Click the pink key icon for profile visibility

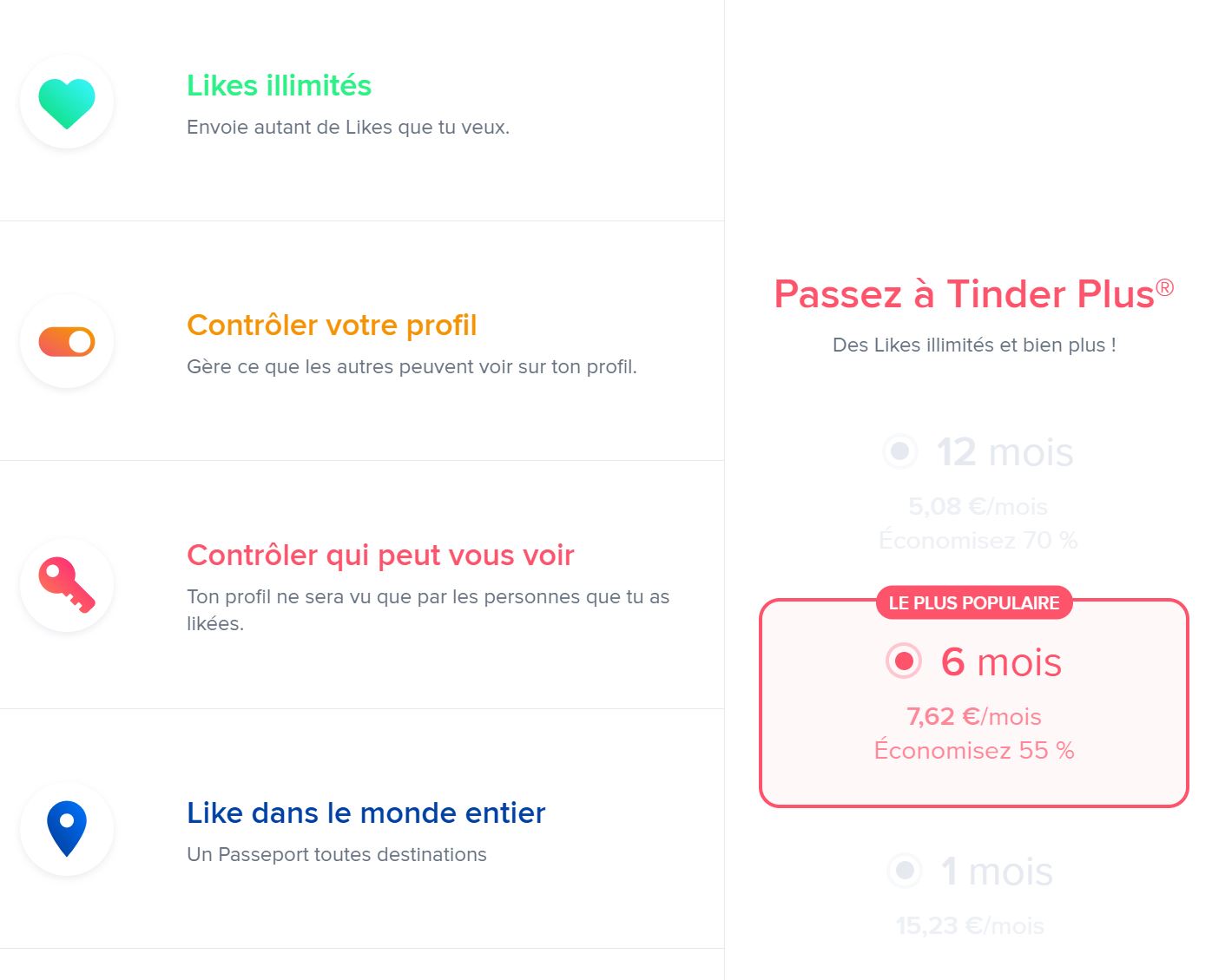tap(67, 583)
